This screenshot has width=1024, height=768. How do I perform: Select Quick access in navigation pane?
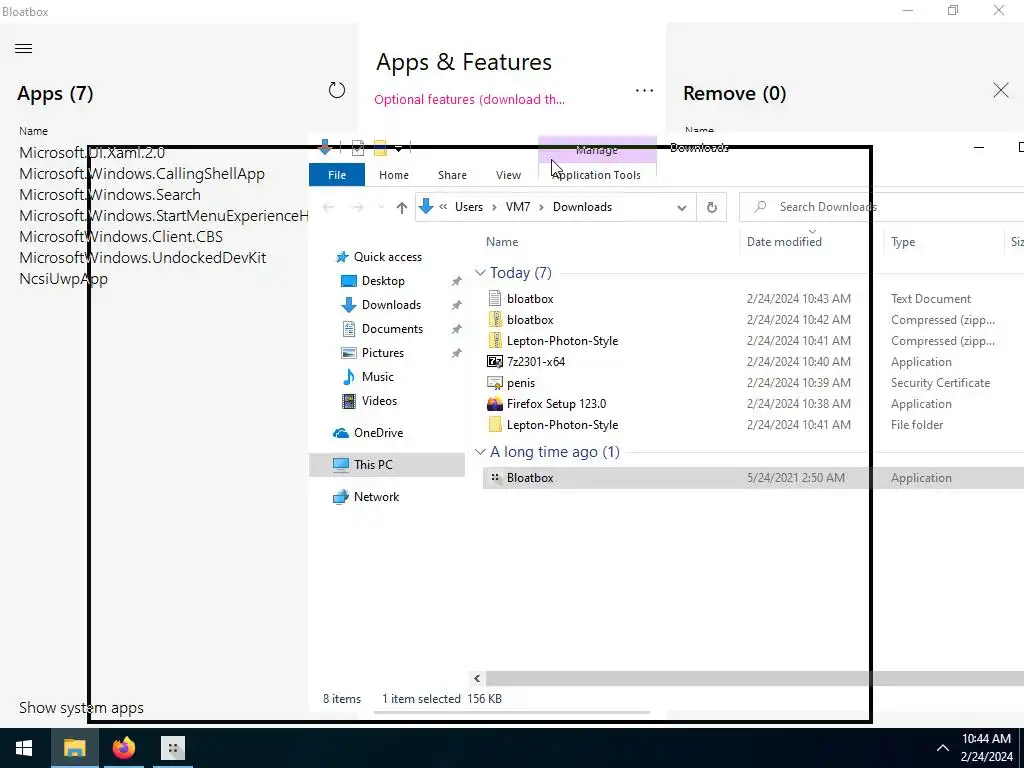[387, 257]
